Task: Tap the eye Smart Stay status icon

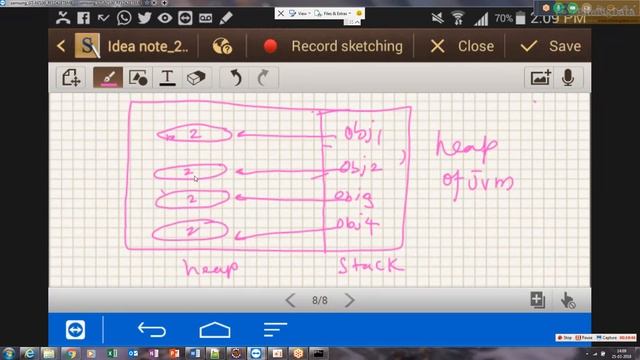Action: [164, 18]
